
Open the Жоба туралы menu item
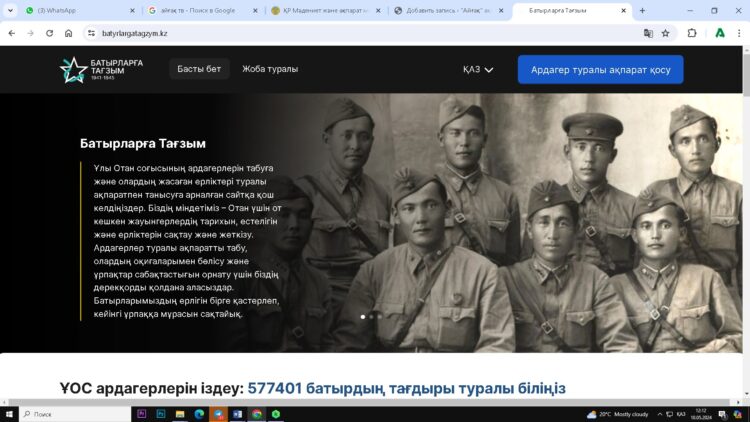270,69
